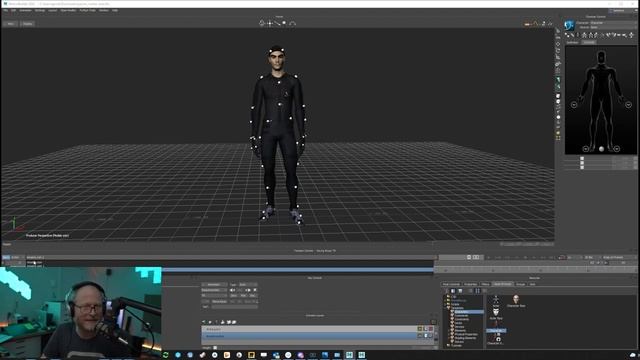Click the Zero button in Key Controls

click(x=234, y=296)
